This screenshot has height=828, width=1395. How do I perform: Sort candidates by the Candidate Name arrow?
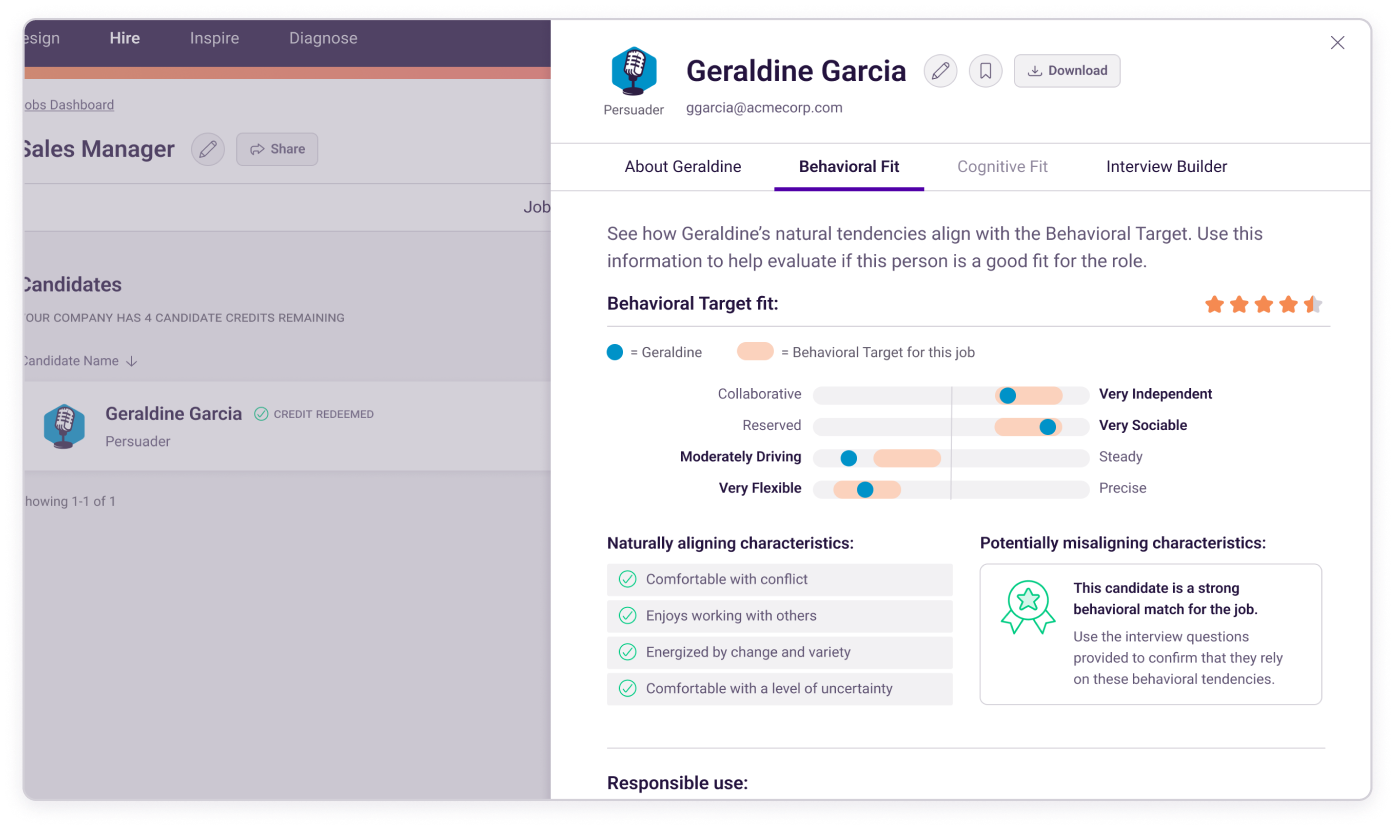point(132,361)
